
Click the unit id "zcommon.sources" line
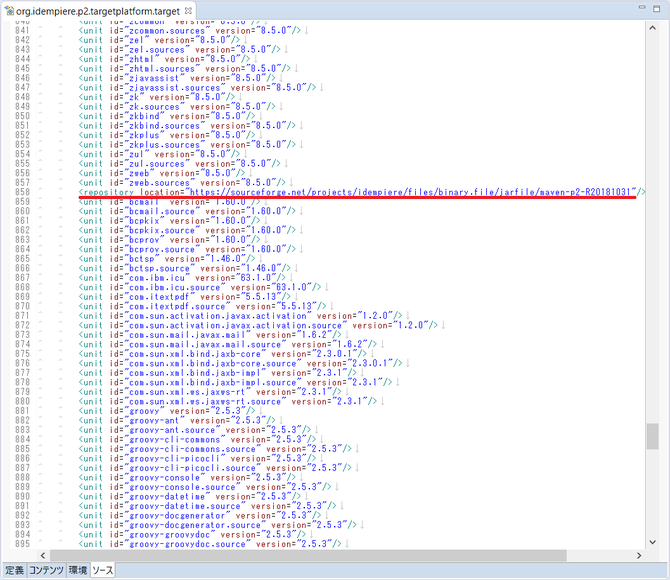(190, 31)
